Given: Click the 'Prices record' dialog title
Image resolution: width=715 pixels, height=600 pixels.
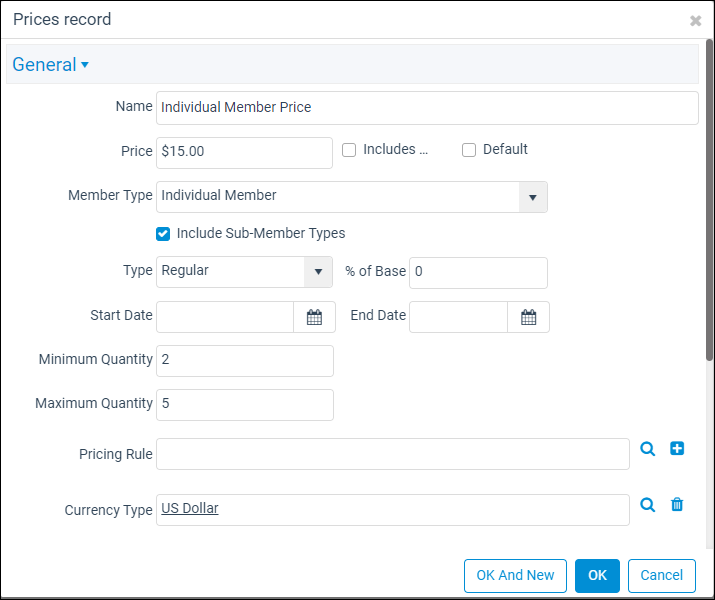Looking at the screenshot, I should coord(62,19).
